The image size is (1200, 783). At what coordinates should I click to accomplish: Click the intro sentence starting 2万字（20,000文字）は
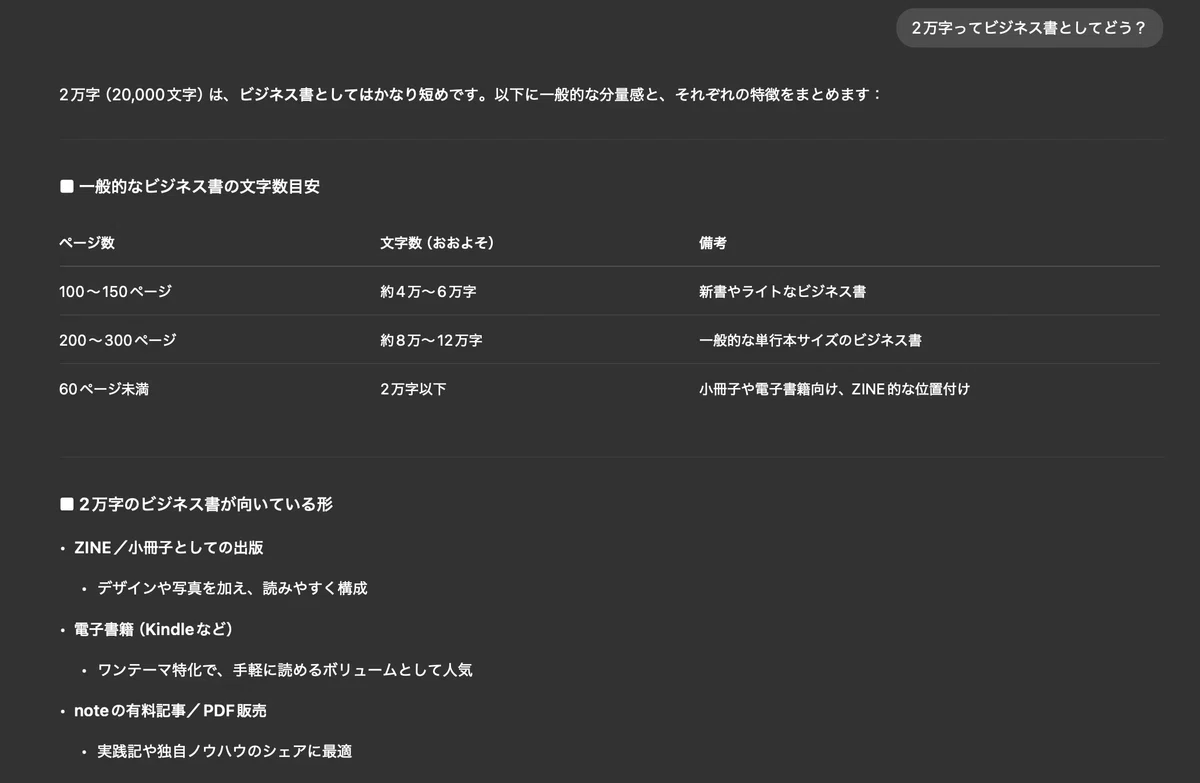click(471, 95)
